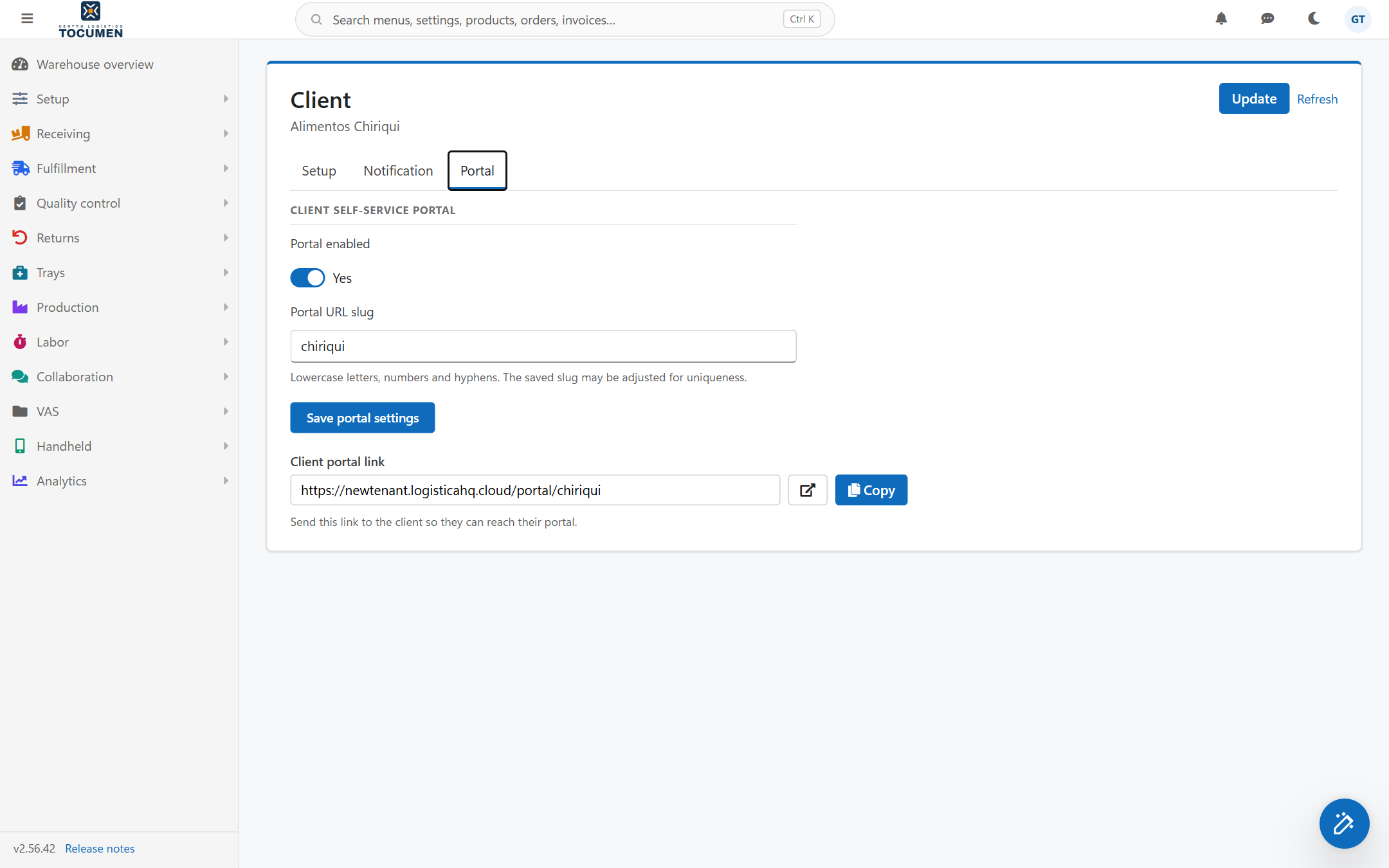Image resolution: width=1389 pixels, height=868 pixels.
Task: Click the Tocumen logo
Action: 91,20
